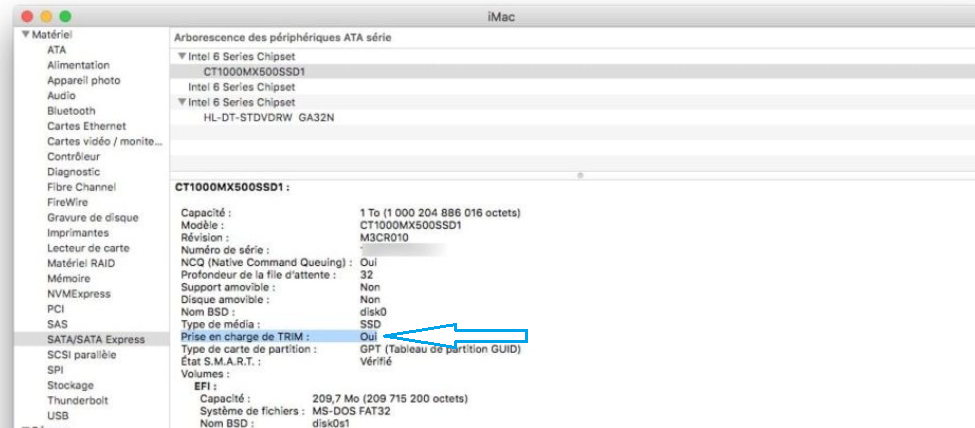
Task: Click the Volumes label
Action: click(205, 374)
